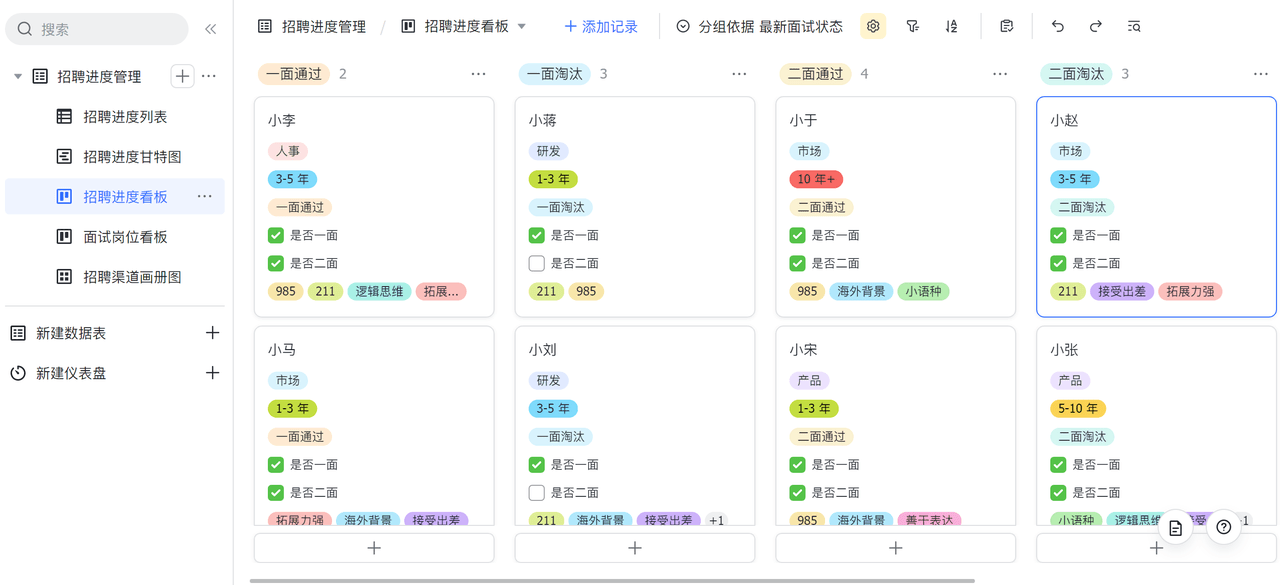This screenshot has width=1280, height=585.
Task: Check 是否二面 on 小蒋's card
Action: (x=537, y=263)
